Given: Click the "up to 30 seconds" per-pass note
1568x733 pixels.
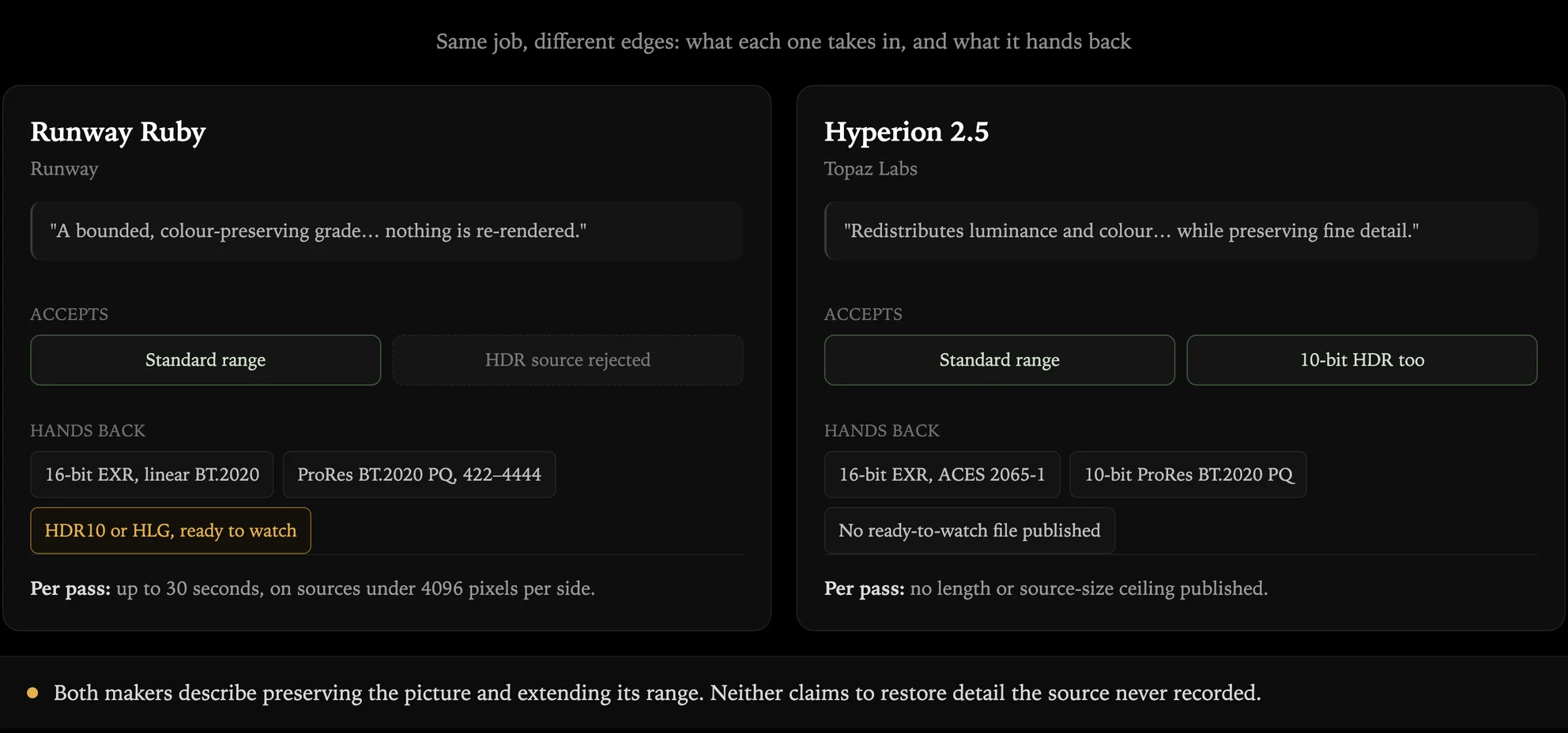Looking at the screenshot, I should click(313, 588).
